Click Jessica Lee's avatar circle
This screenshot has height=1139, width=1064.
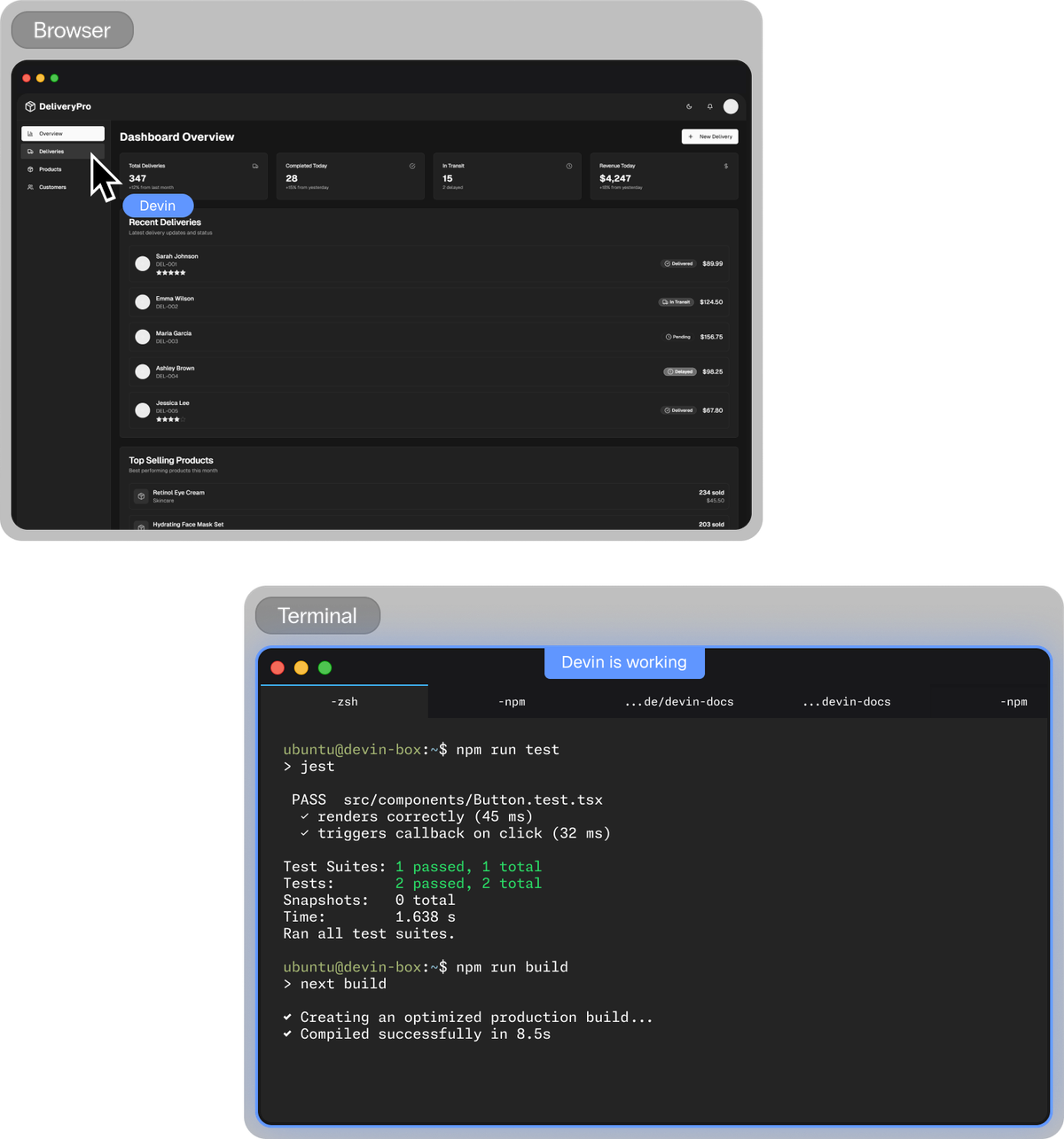click(143, 410)
